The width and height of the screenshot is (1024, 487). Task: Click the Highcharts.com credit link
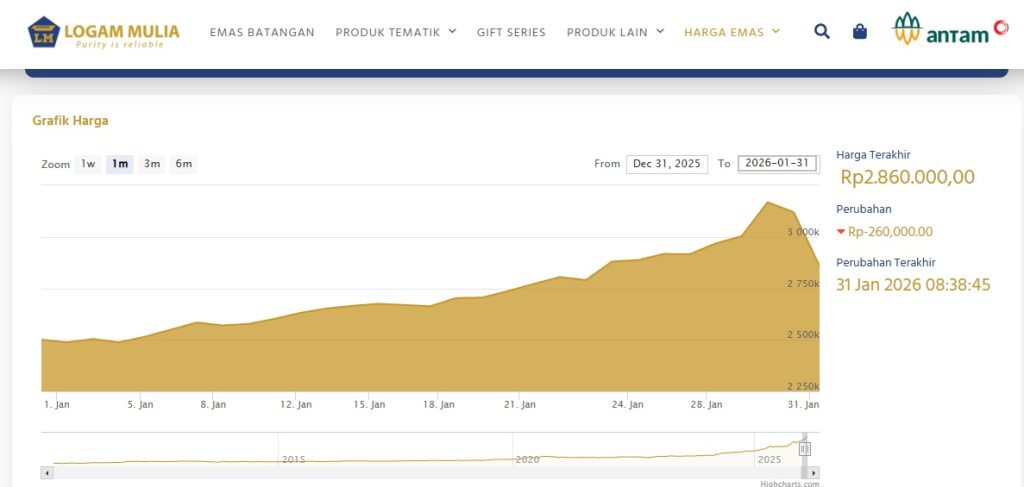pos(789,483)
